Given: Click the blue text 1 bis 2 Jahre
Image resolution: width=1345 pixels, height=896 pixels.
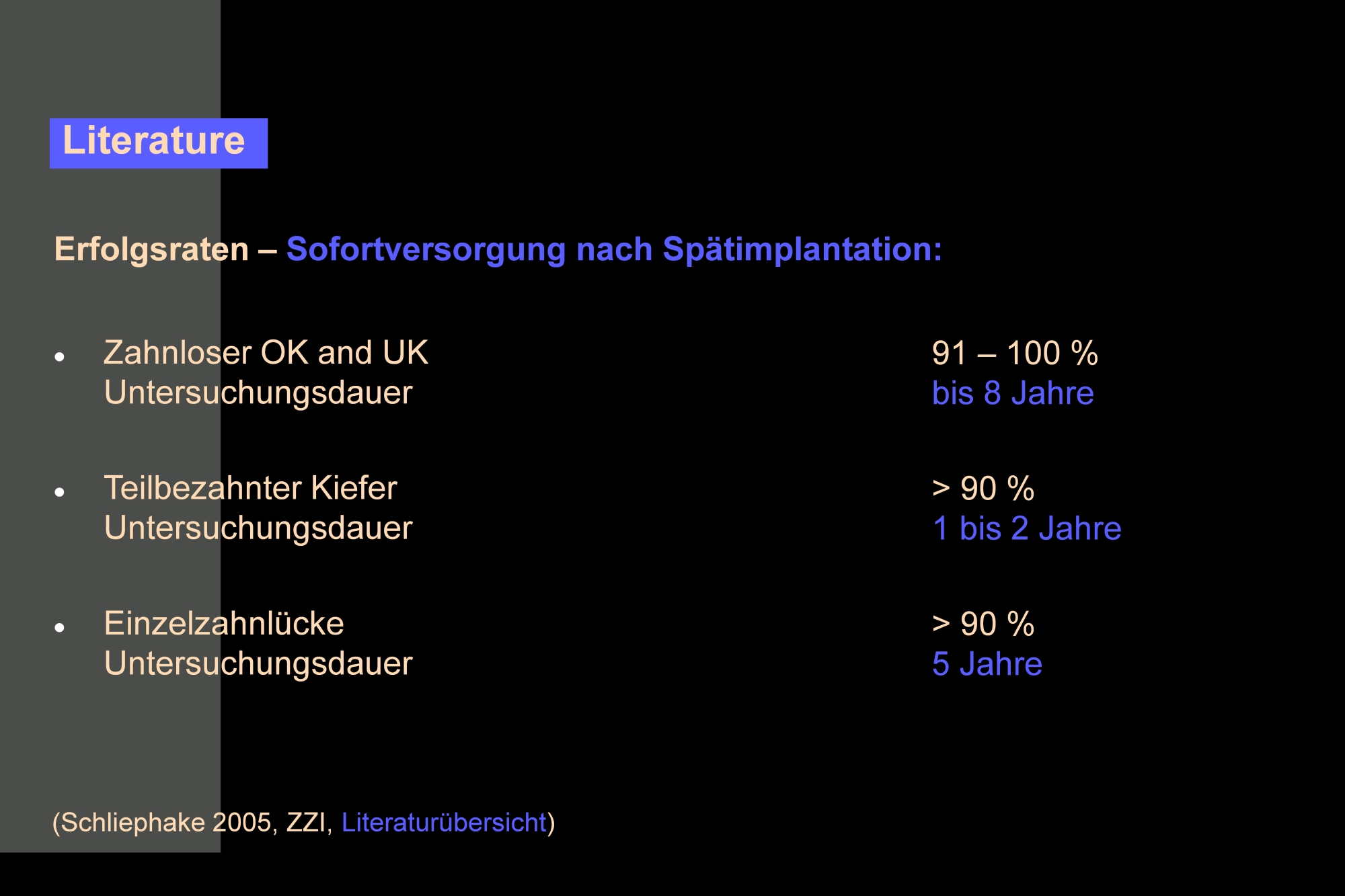Looking at the screenshot, I should click(1027, 528).
